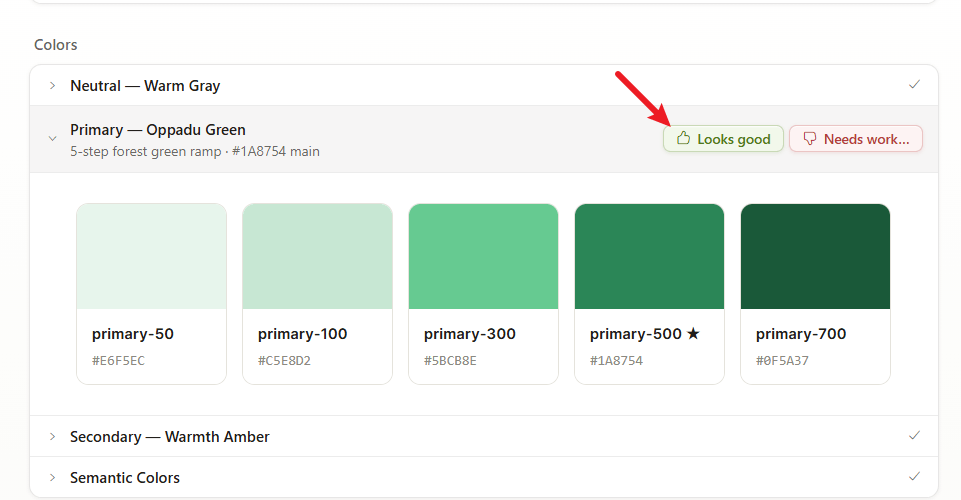The image size is (961, 500).
Task: Click the Neutral — Warm Gray title
Action: [x=145, y=86]
